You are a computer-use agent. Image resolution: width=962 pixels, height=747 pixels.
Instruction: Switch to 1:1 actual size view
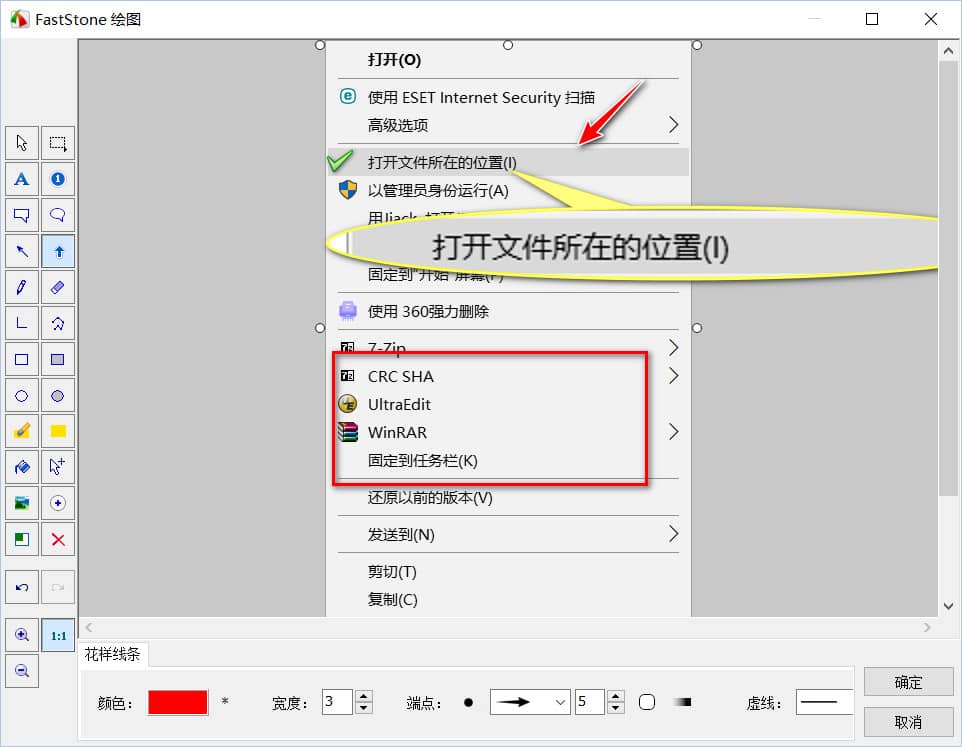pos(58,635)
